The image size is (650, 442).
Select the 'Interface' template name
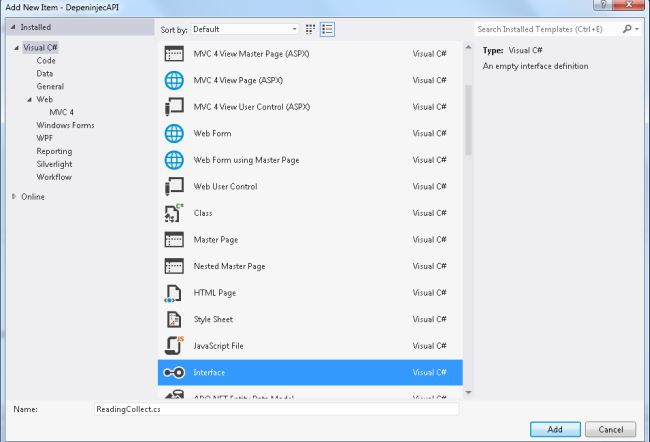coord(209,372)
